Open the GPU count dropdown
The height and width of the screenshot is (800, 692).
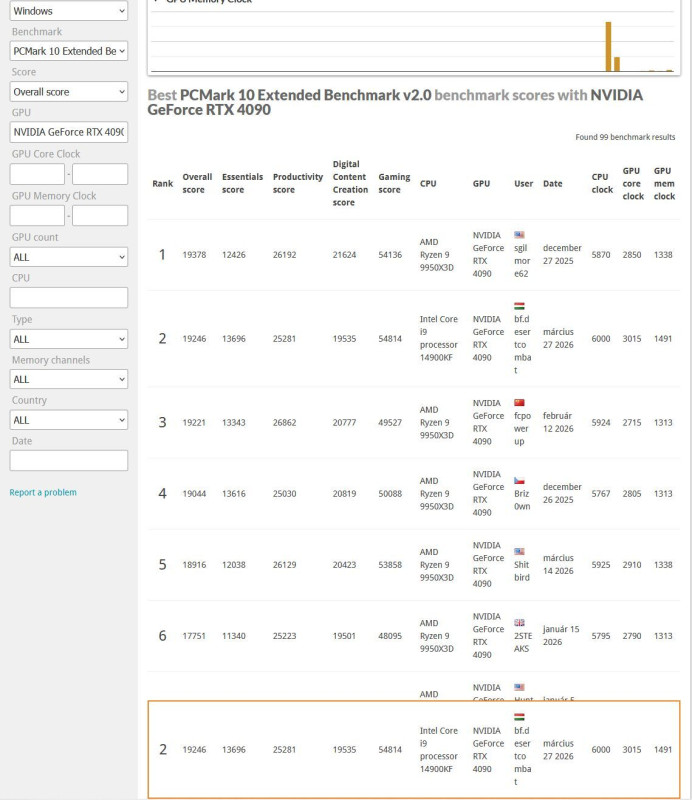click(x=68, y=257)
